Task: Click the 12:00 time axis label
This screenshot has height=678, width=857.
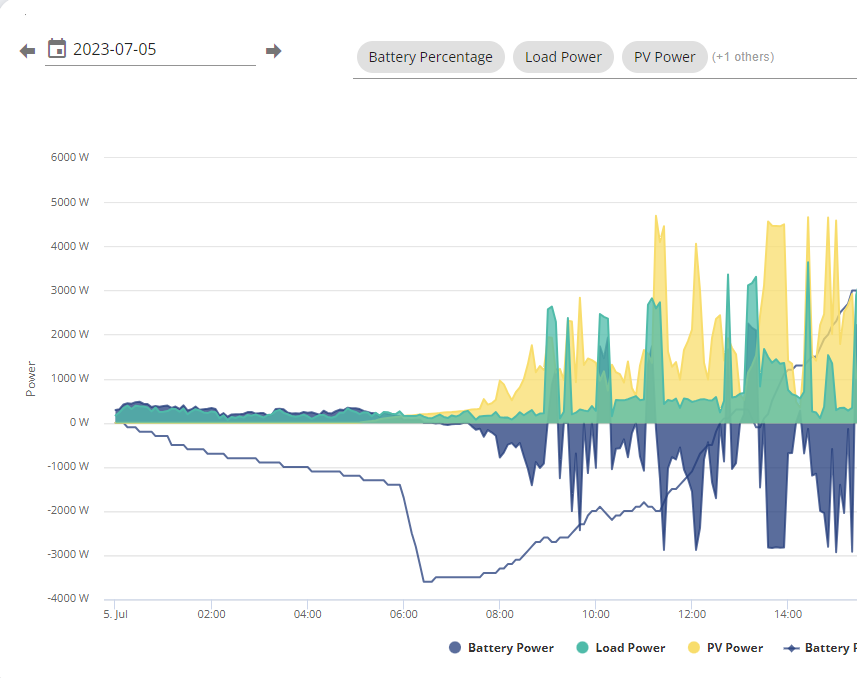Action: [x=692, y=614]
